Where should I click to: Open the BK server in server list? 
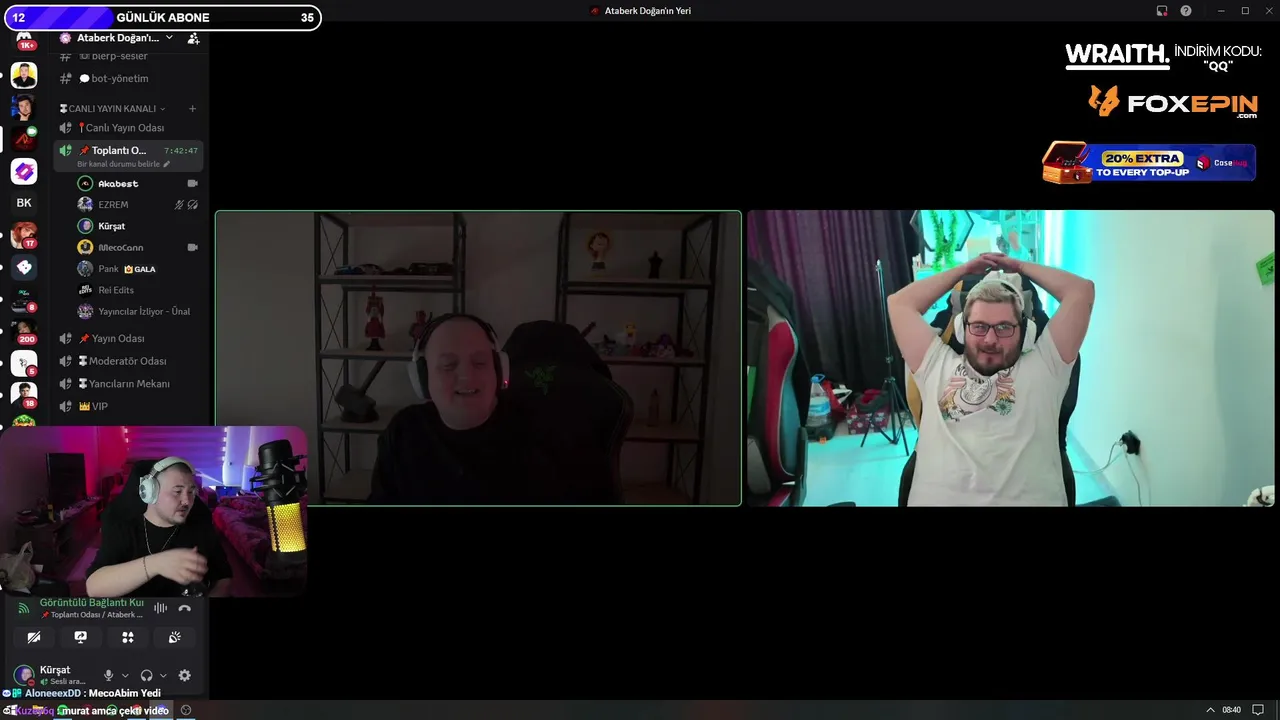coord(24,203)
